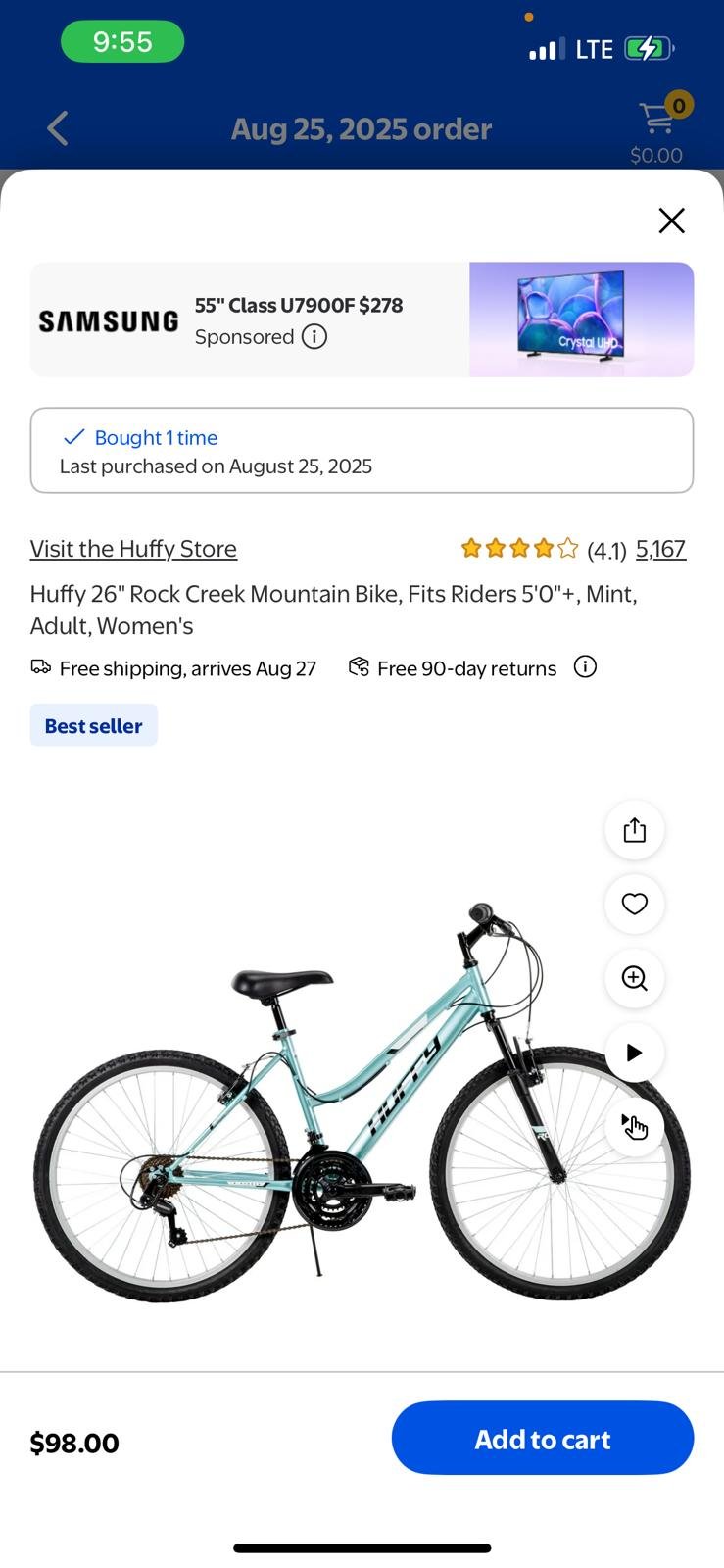
Task: Tap the Best seller badge
Action: (94, 725)
